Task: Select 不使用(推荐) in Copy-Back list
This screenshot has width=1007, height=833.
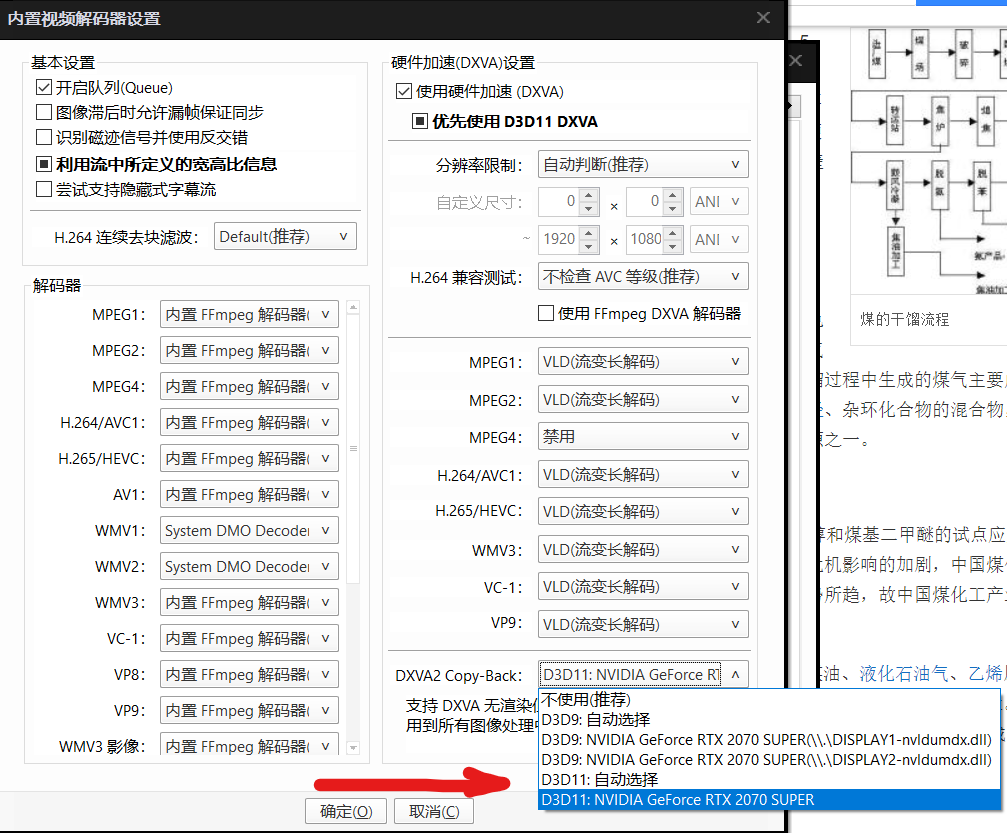Action: [x=769, y=699]
